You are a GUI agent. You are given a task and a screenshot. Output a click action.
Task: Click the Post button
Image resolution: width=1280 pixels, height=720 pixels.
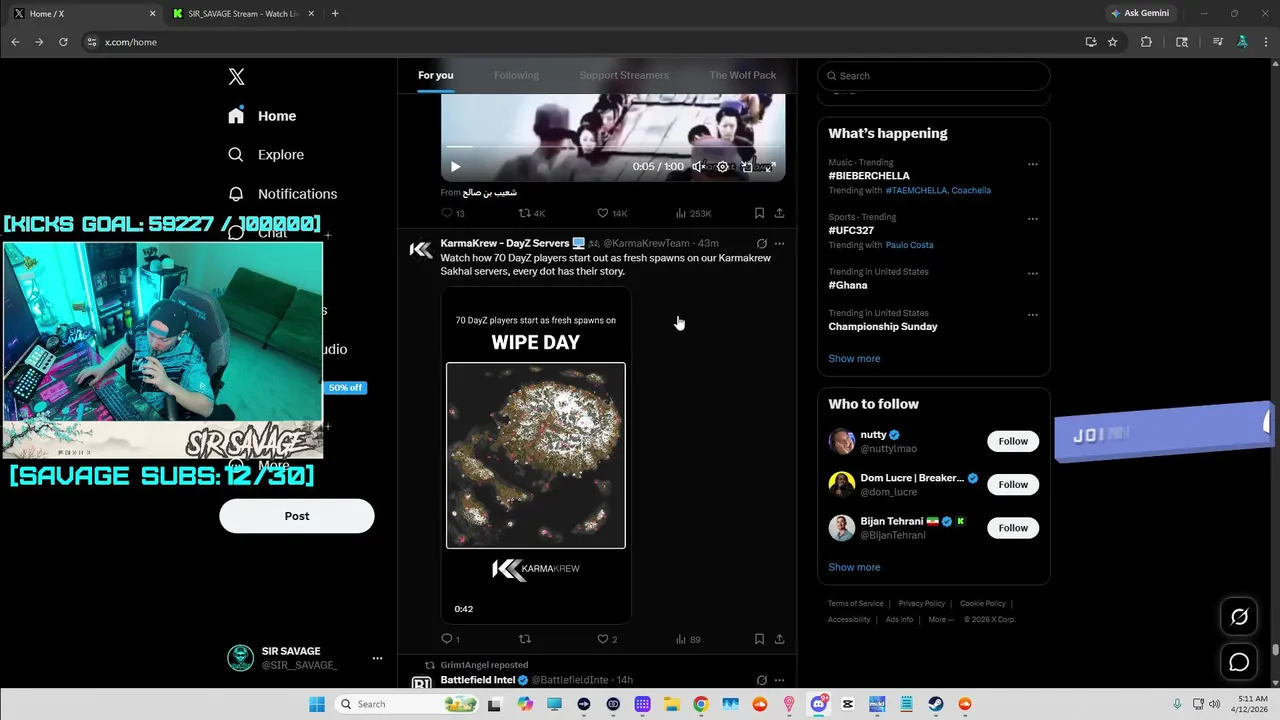point(297,516)
